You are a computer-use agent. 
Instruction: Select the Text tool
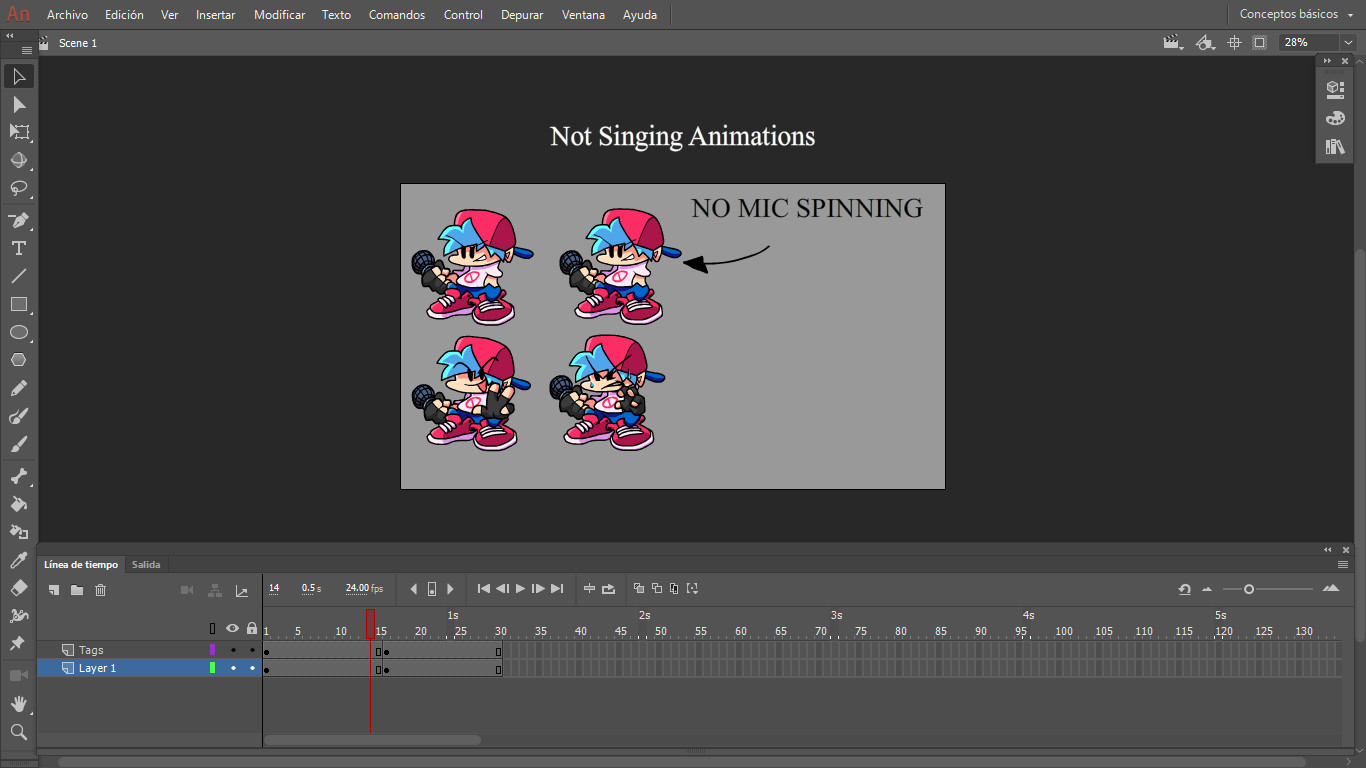point(17,248)
